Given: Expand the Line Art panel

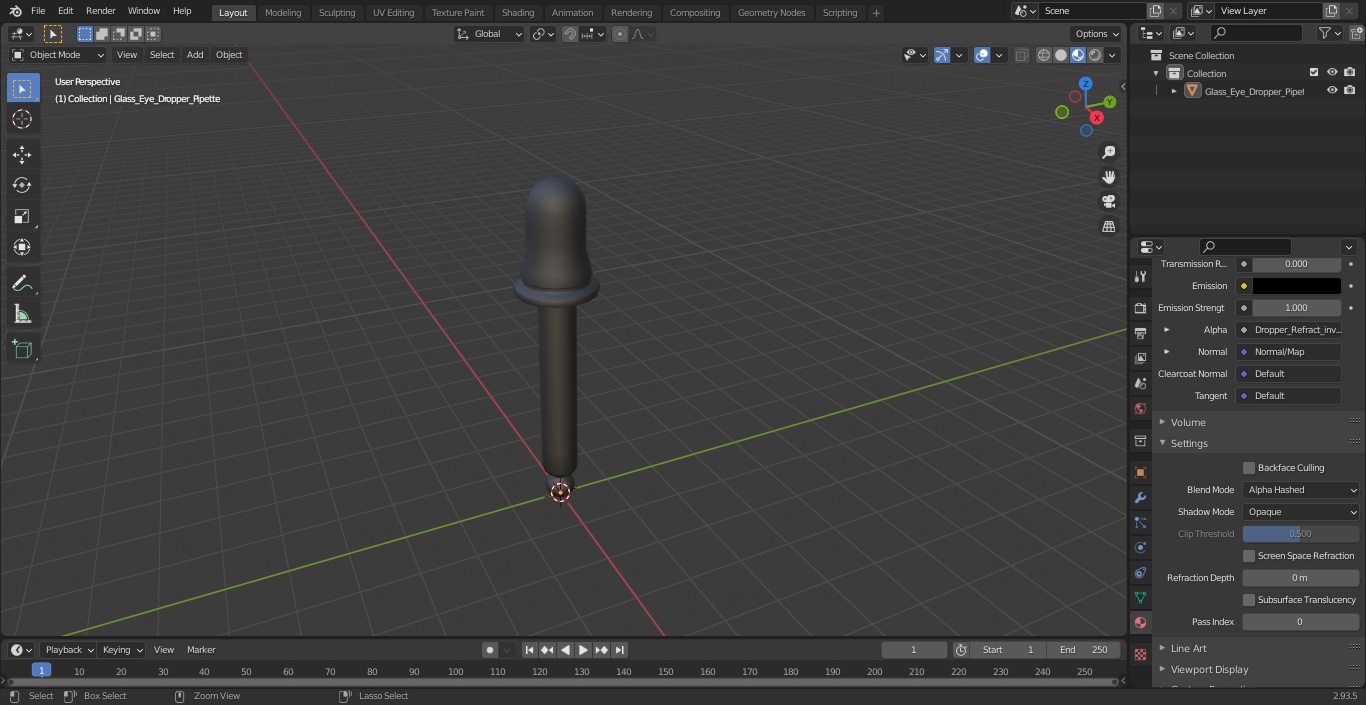Looking at the screenshot, I should click(1188, 648).
